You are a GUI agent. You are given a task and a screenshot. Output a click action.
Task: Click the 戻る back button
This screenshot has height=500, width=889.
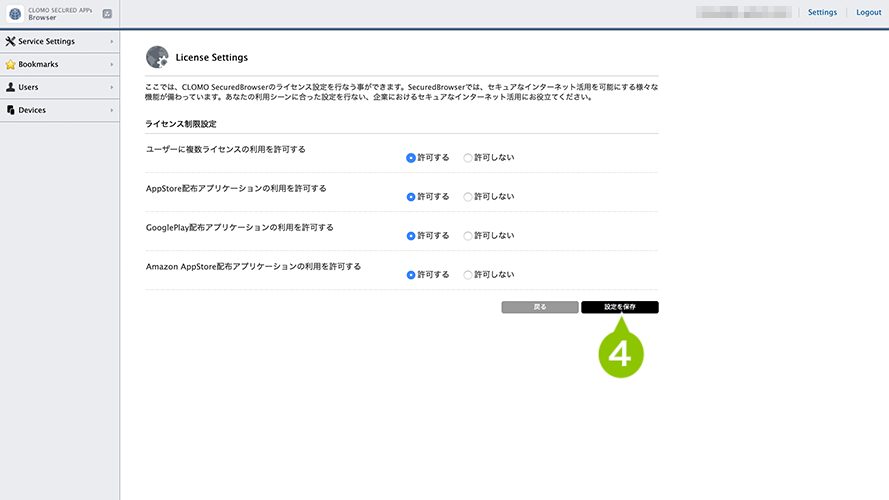[x=540, y=307]
